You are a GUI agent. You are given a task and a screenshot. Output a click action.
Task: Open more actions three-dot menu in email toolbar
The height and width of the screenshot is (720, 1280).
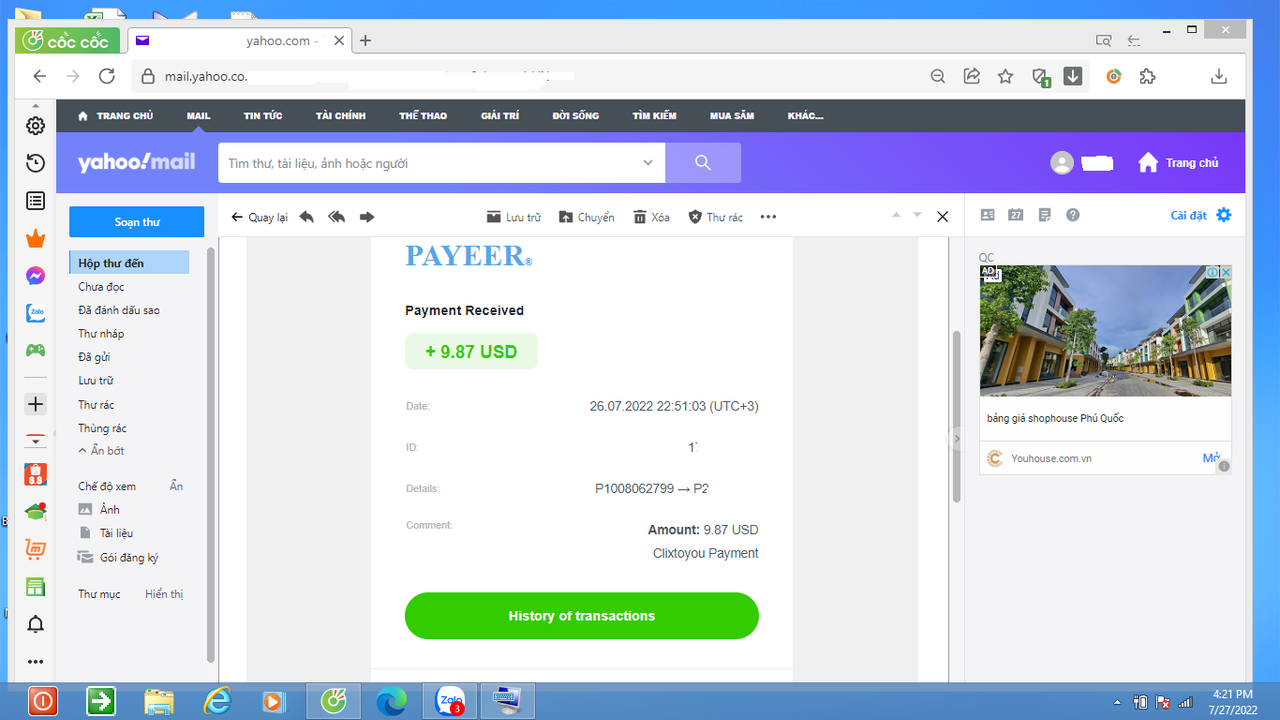(768, 217)
